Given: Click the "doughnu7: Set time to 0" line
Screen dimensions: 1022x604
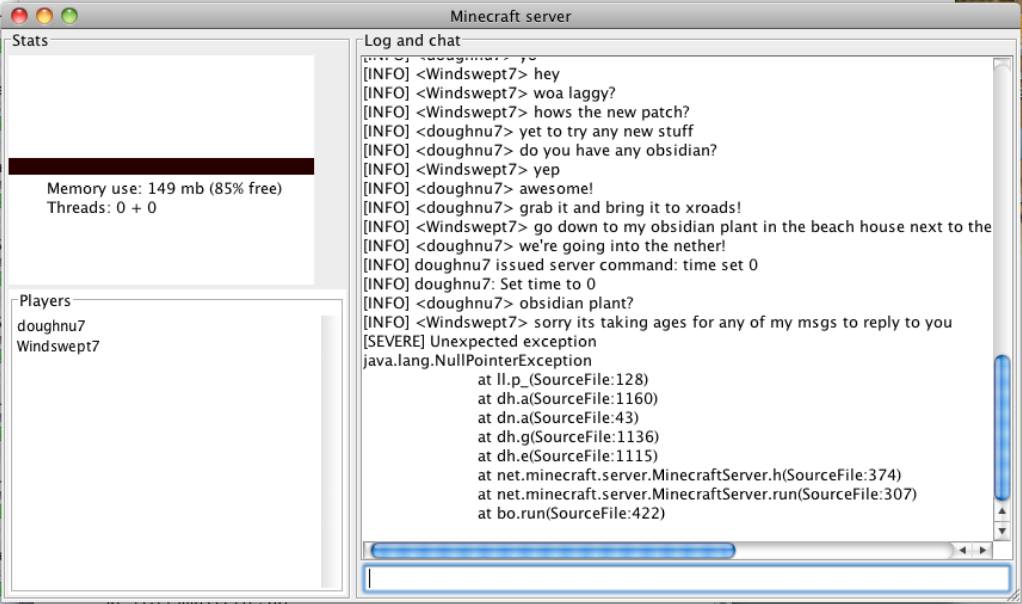Looking at the screenshot, I should point(479,284).
